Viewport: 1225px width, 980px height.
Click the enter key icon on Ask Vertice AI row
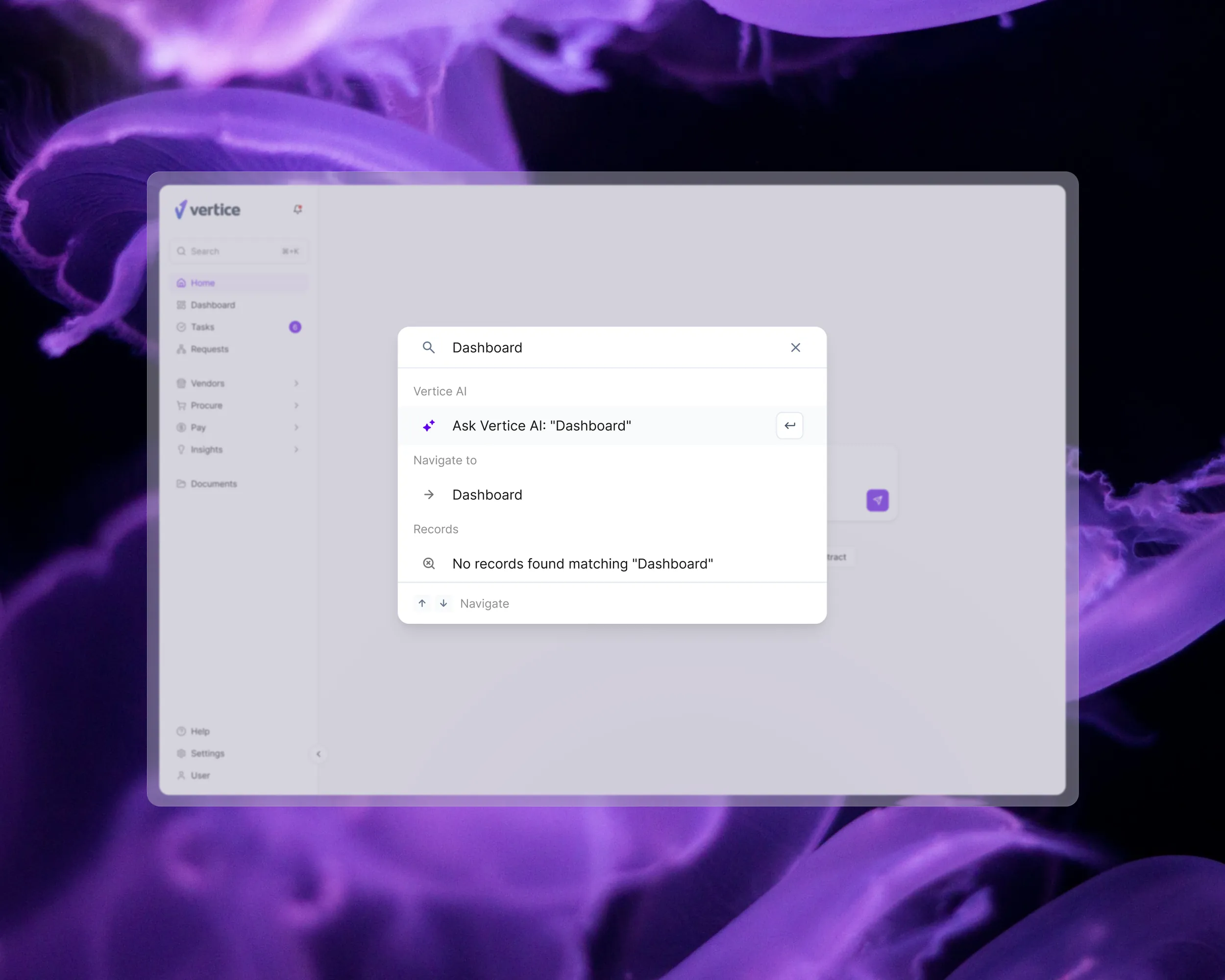tap(790, 425)
